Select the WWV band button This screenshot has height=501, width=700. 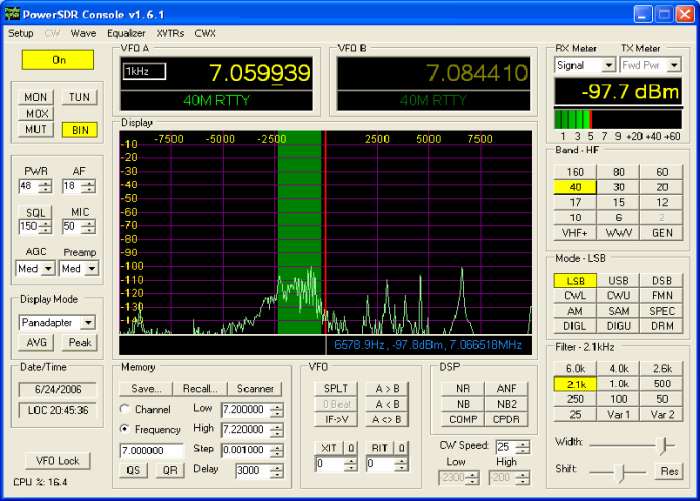618,233
